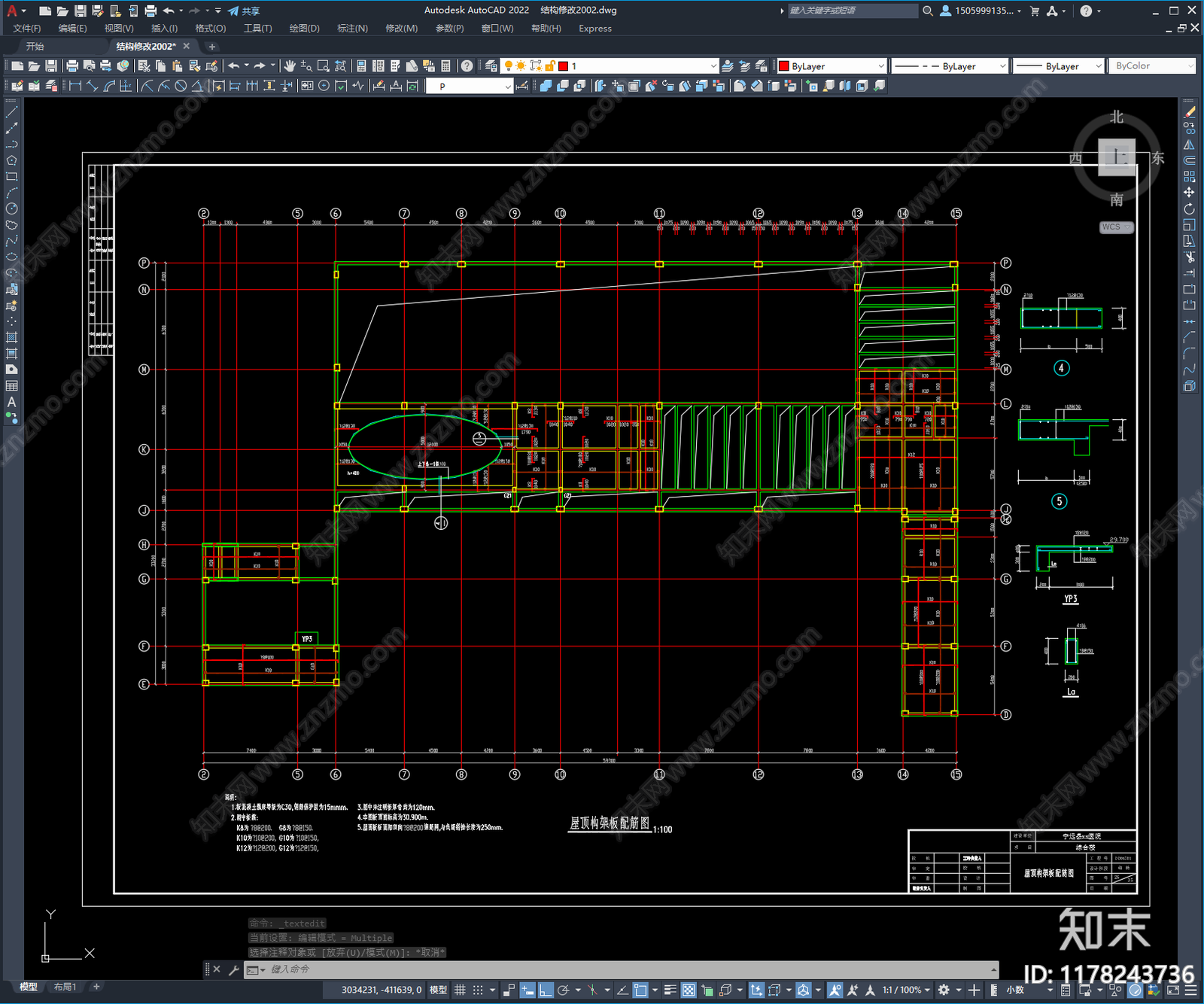Open the Layer Properties manager icon
Image resolution: width=1204 pixels, height=1004 pixels.
point(491,66)
